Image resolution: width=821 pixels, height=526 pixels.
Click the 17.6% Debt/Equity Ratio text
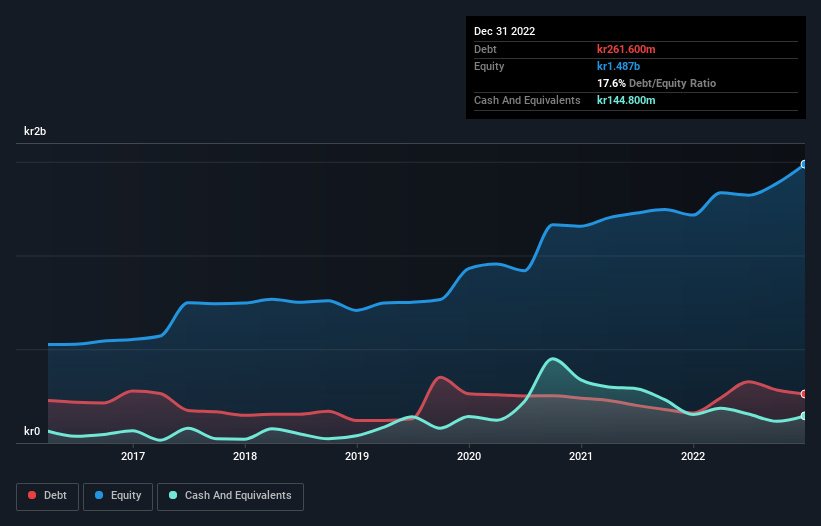pos(657,83)
